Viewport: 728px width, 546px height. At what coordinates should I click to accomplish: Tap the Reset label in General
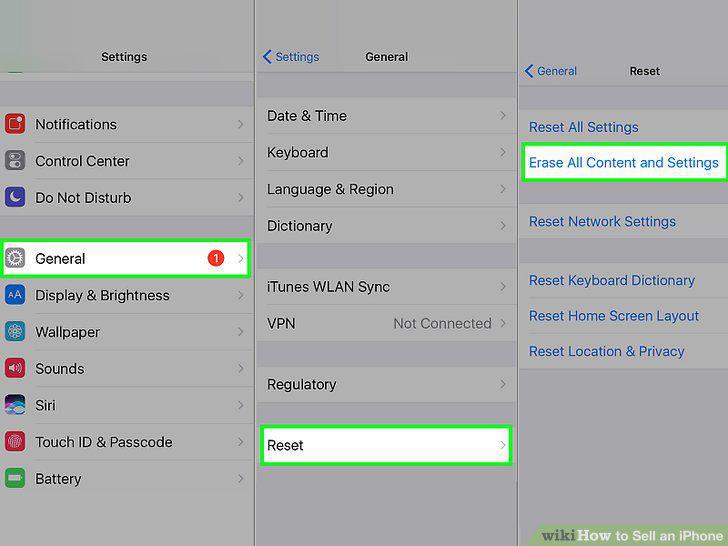pos(285,445)
